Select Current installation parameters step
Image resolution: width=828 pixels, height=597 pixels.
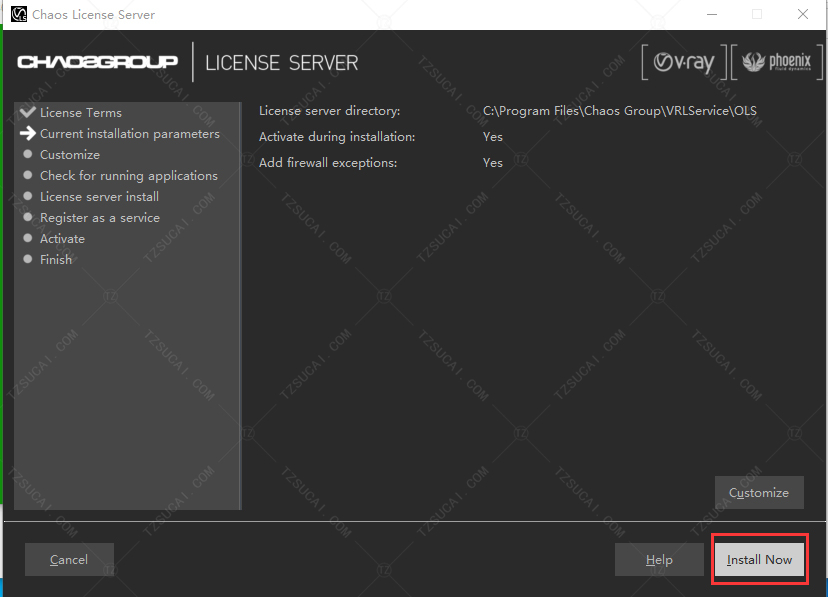[x=130, y=134]
